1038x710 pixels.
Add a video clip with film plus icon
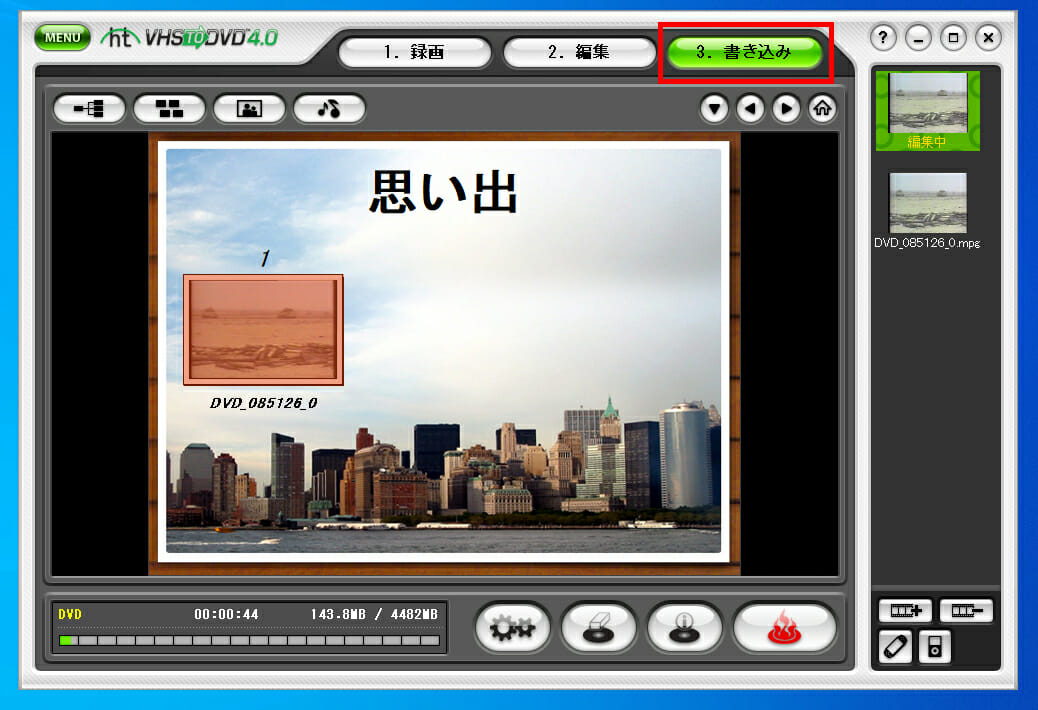905,611
